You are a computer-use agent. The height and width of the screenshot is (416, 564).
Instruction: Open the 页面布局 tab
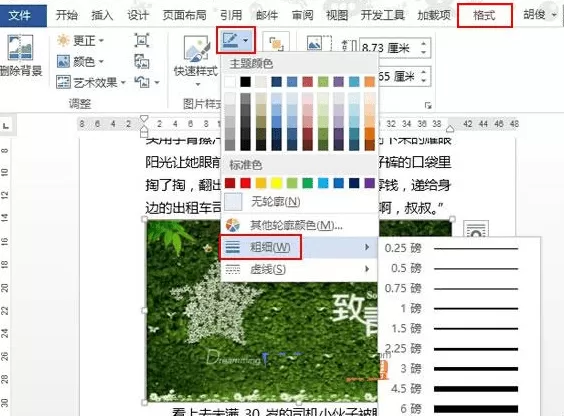pos(185,15)
